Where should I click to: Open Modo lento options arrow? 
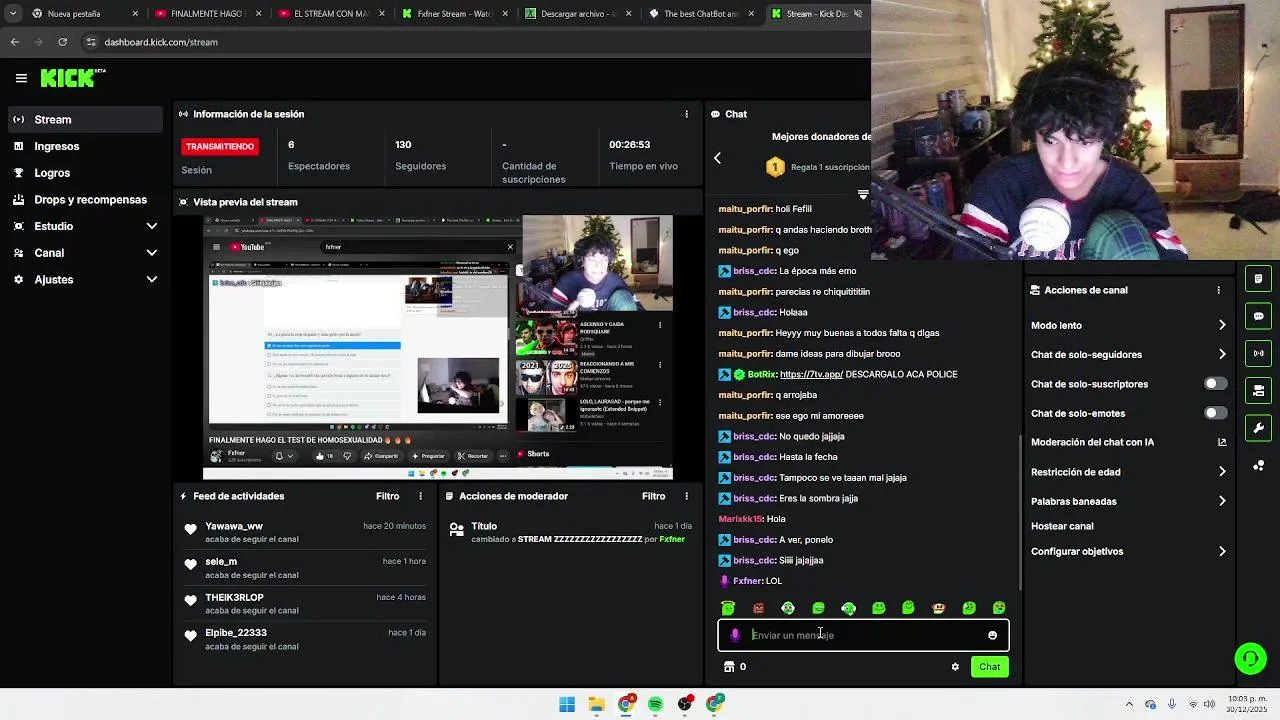pos(1222,325)
